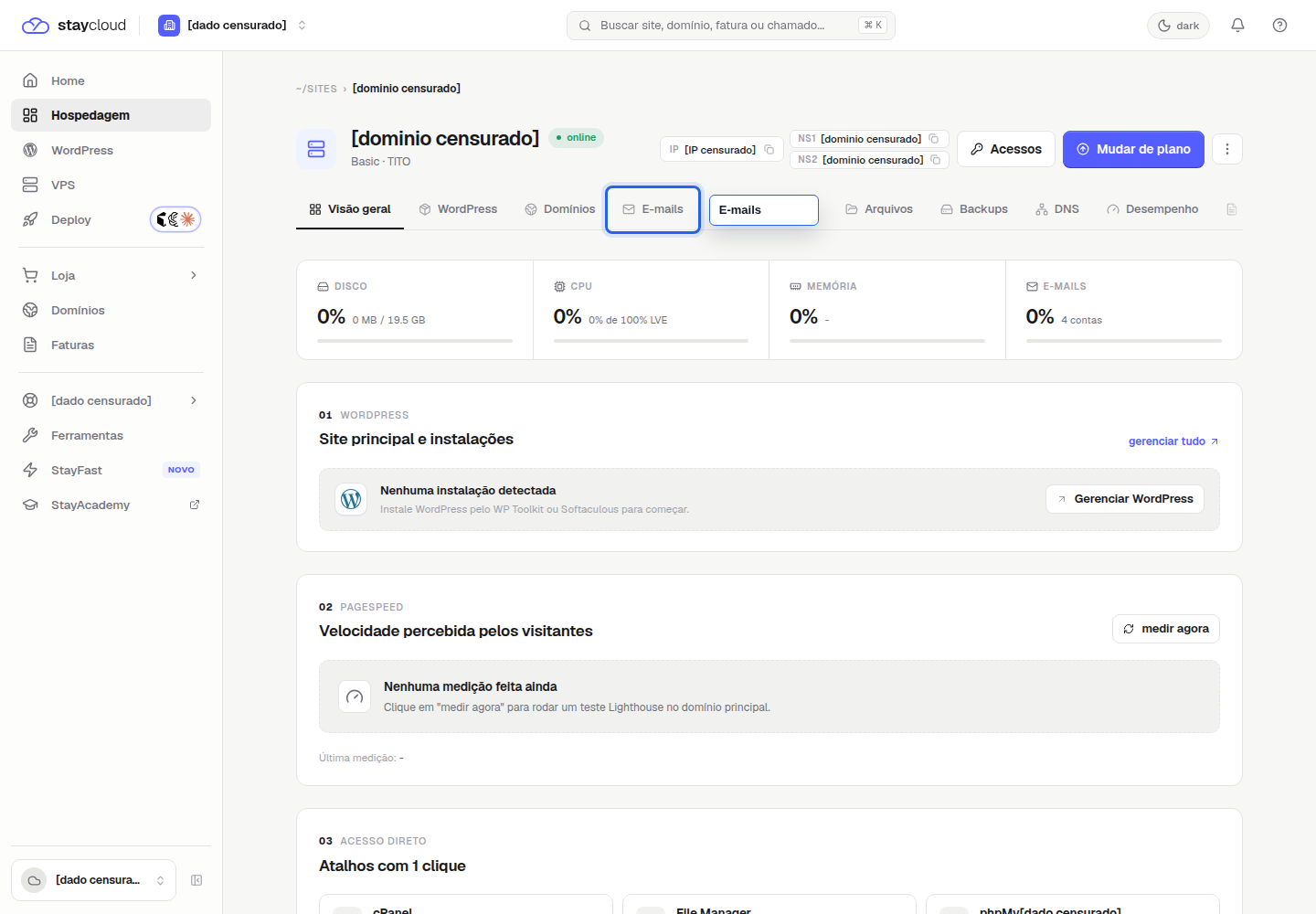The image size is (1316, 914).
Task: Open the help question mark icon
Action: click(x=1279, y=25)
